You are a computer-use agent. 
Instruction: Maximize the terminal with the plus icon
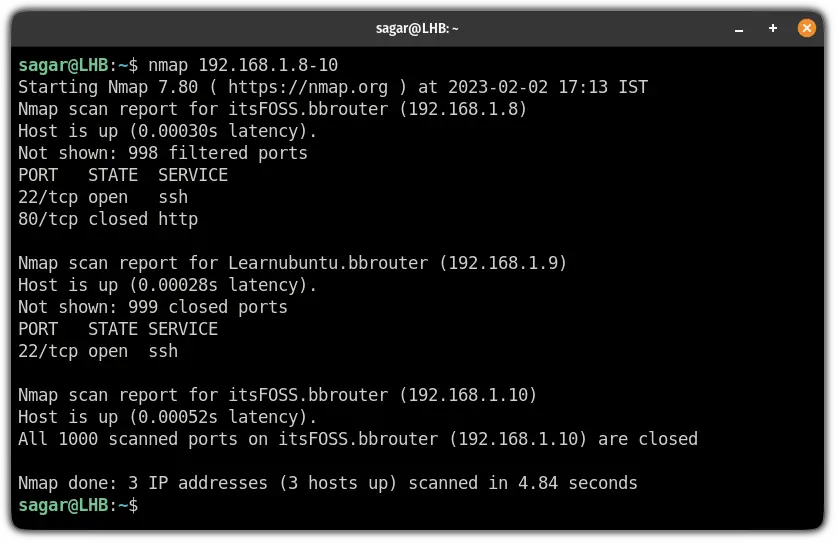click(x=772, y=28)
